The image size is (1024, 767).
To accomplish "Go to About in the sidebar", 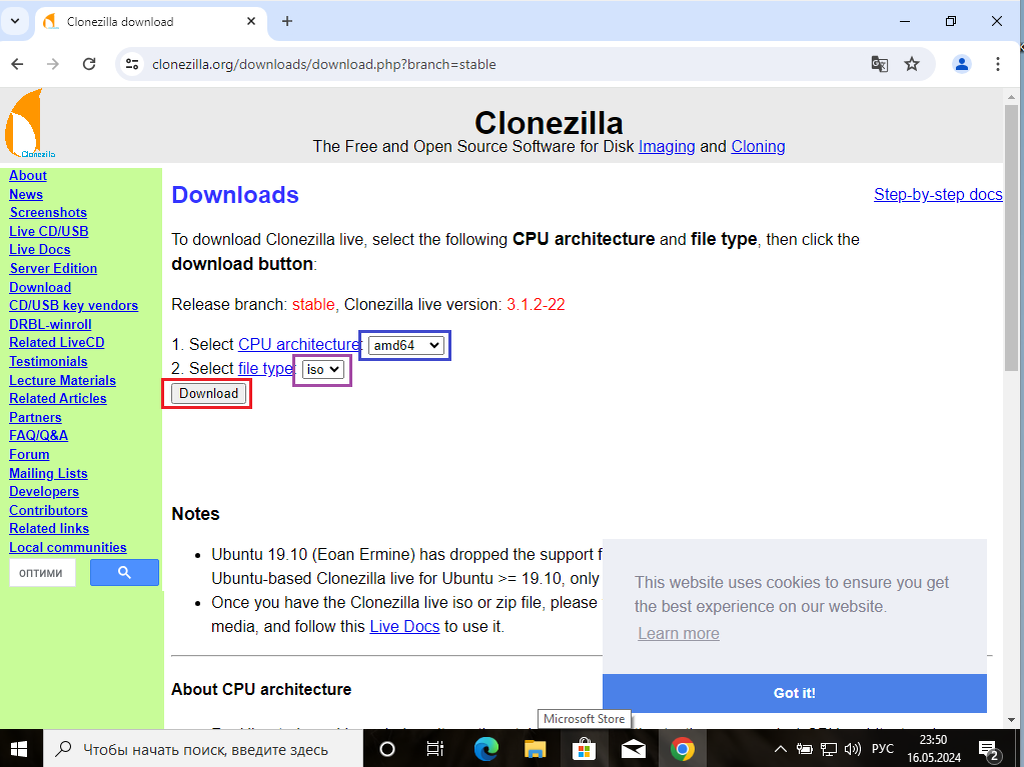I will coord(28,176).
